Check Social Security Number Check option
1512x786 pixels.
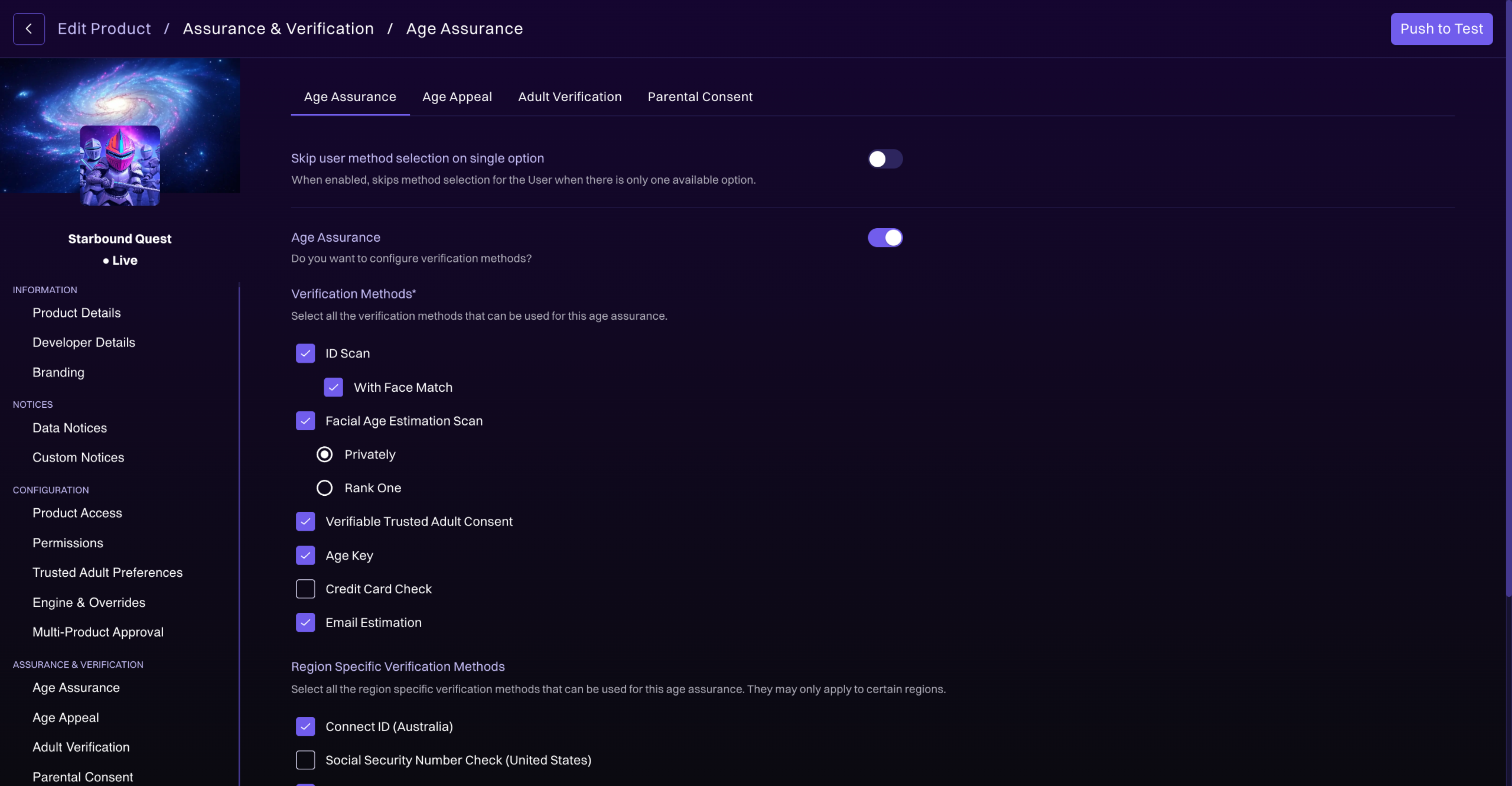pyautogui.click(x=305, y=760)
